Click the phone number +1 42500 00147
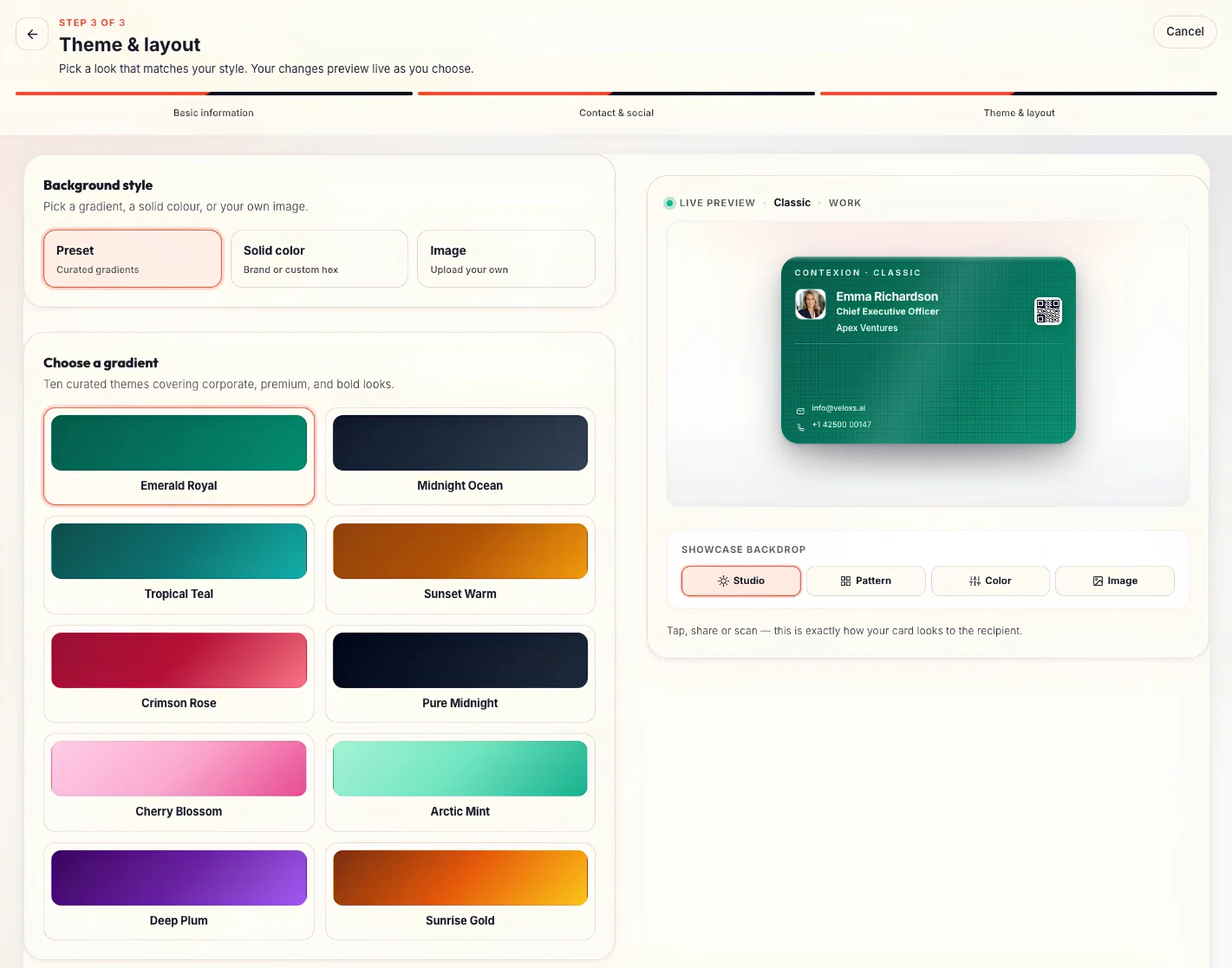 coord(842,425)
